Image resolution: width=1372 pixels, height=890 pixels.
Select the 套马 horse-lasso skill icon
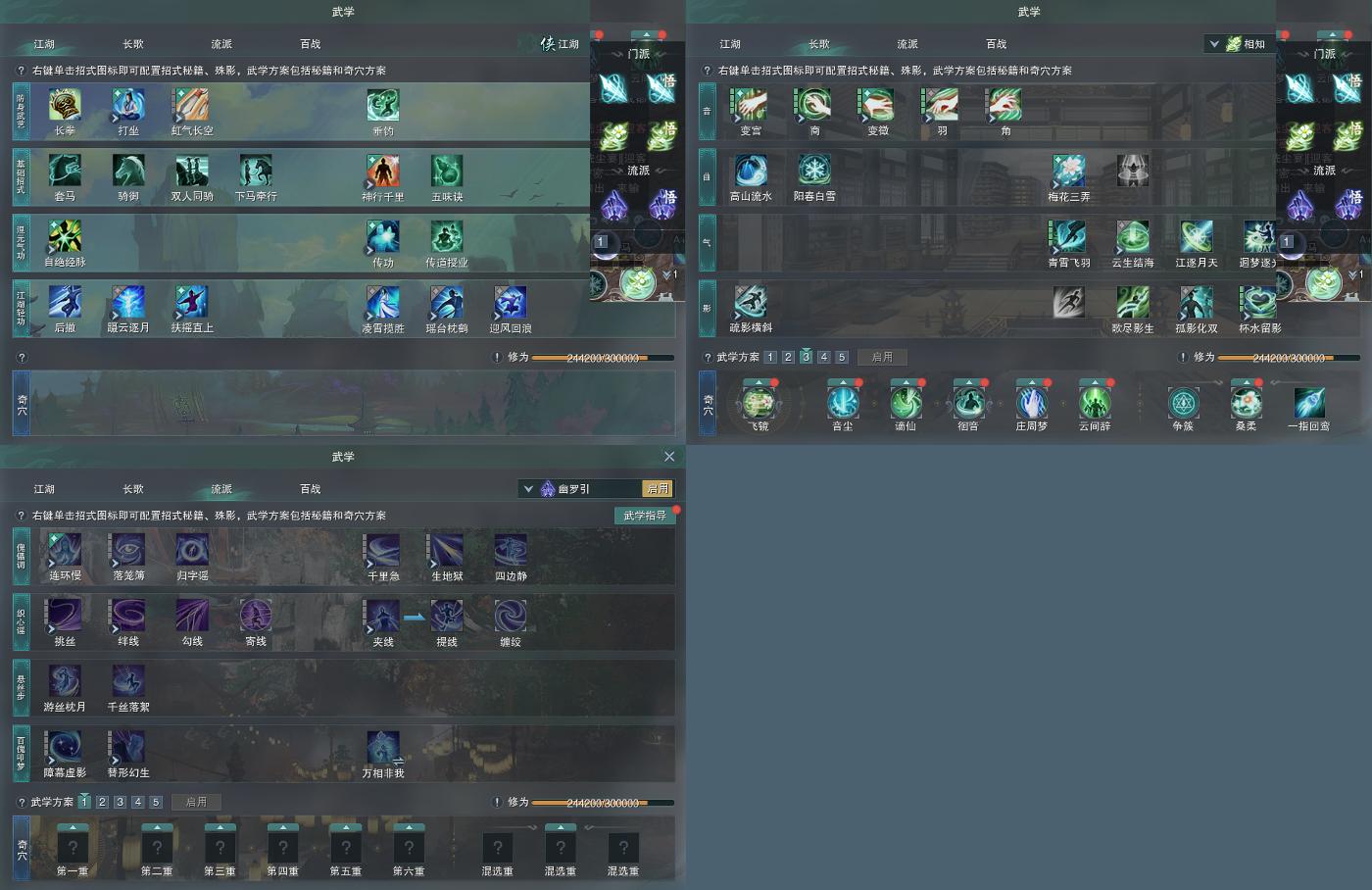[65, 171]
